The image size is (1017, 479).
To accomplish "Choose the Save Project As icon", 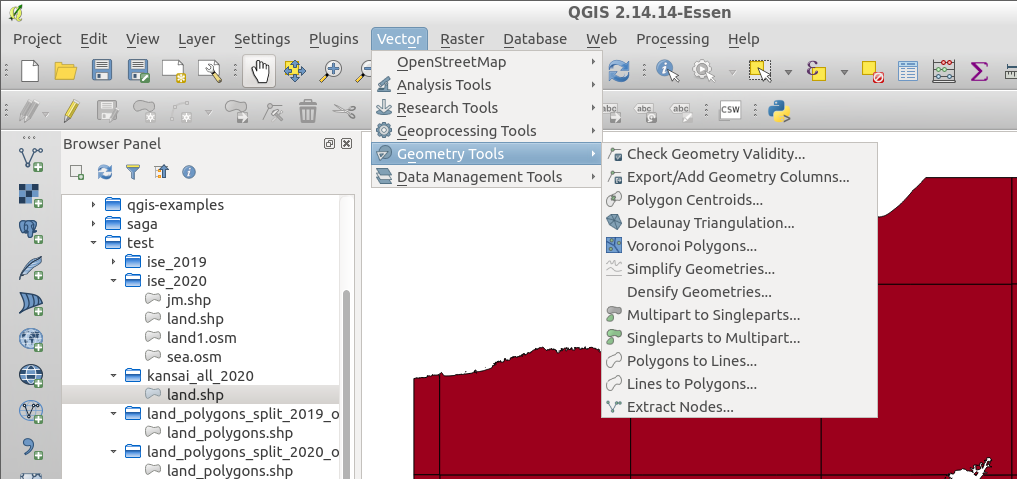I will 138,71.
